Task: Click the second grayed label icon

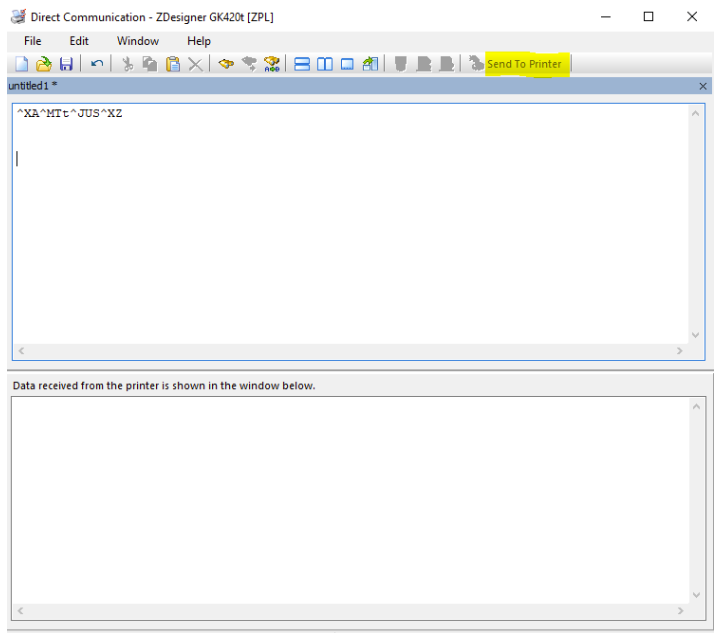Action: pos(423,64)
